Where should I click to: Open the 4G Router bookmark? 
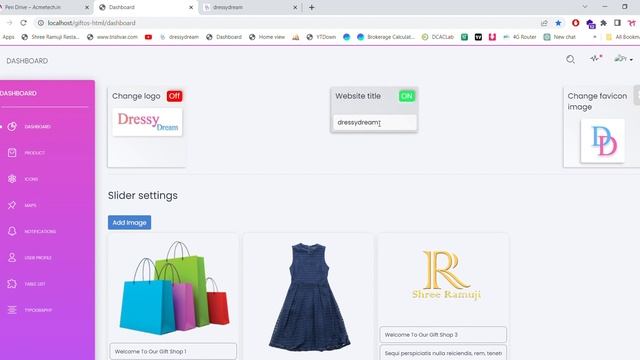tap(520, 37)
